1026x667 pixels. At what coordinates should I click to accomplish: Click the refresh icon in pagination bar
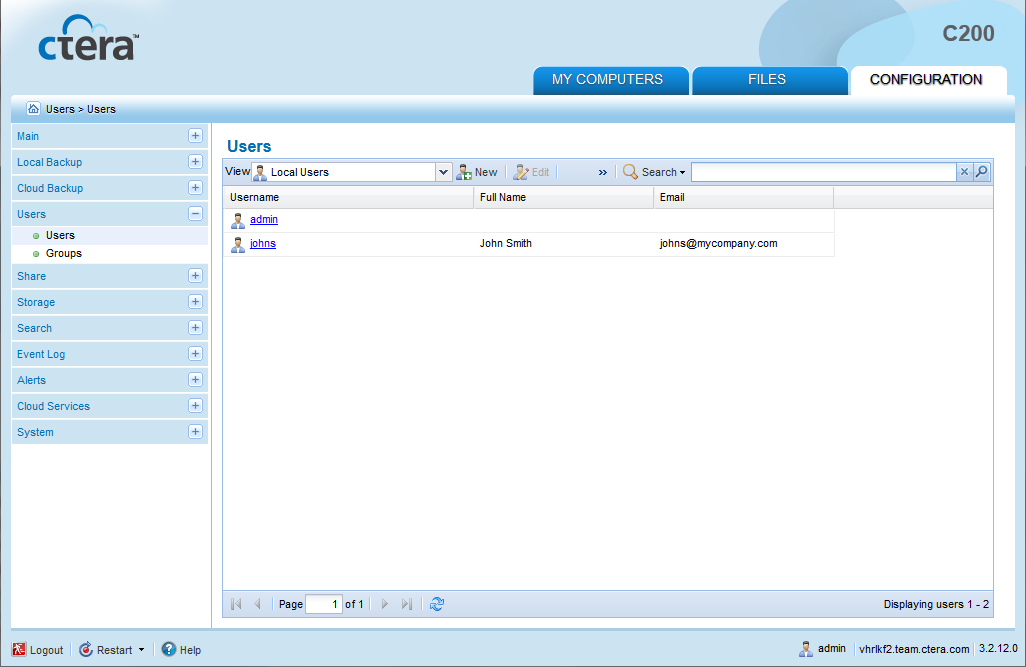point(437,604)
